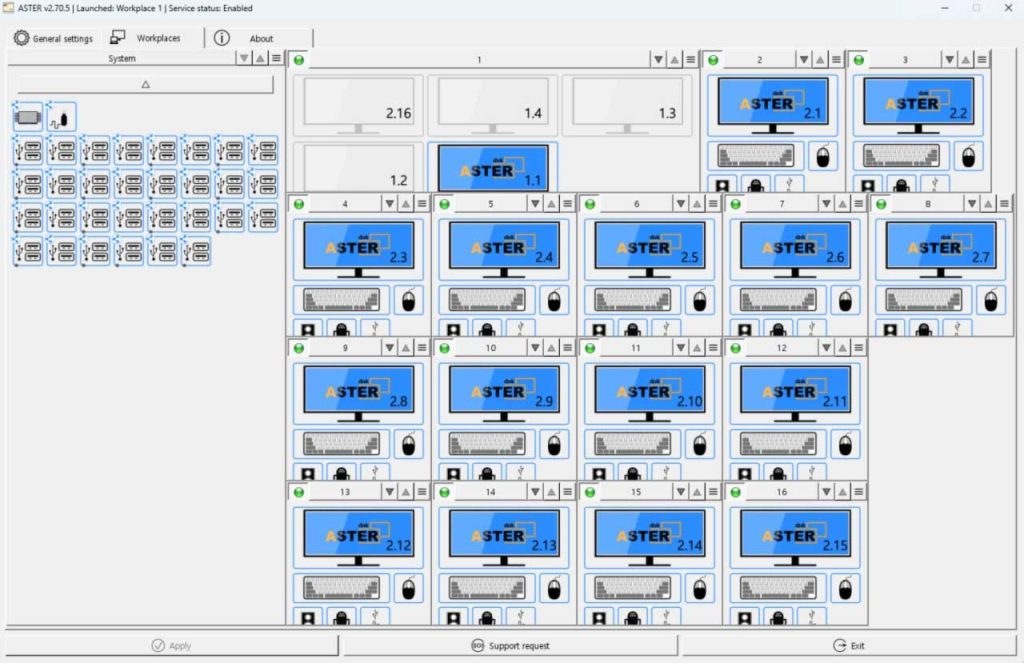Select speaker device in workplace 14
Viewport: 1024px width, 663px height.
click(x=453, y=617)
